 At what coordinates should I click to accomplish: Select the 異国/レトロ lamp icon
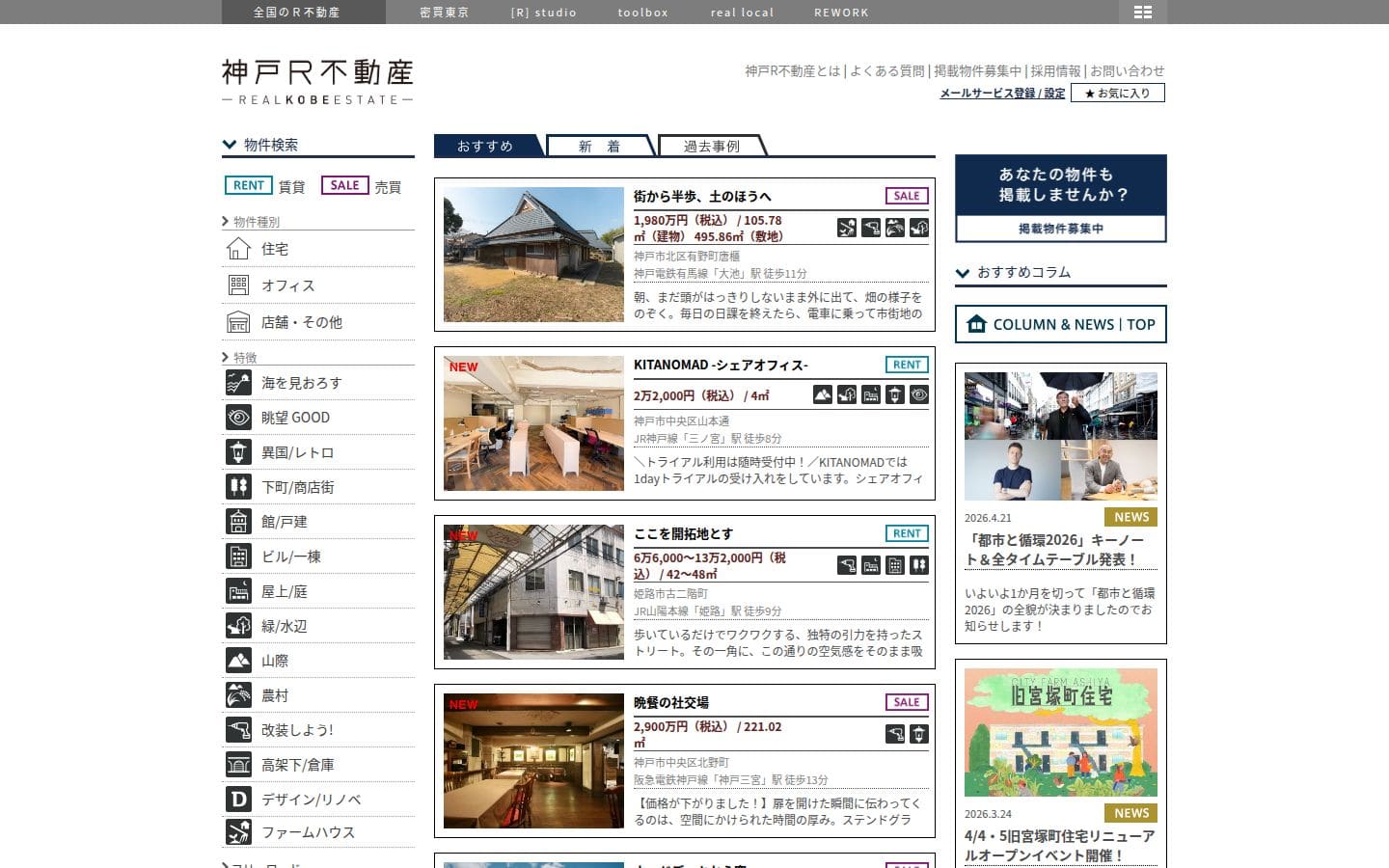click(238, 452)
